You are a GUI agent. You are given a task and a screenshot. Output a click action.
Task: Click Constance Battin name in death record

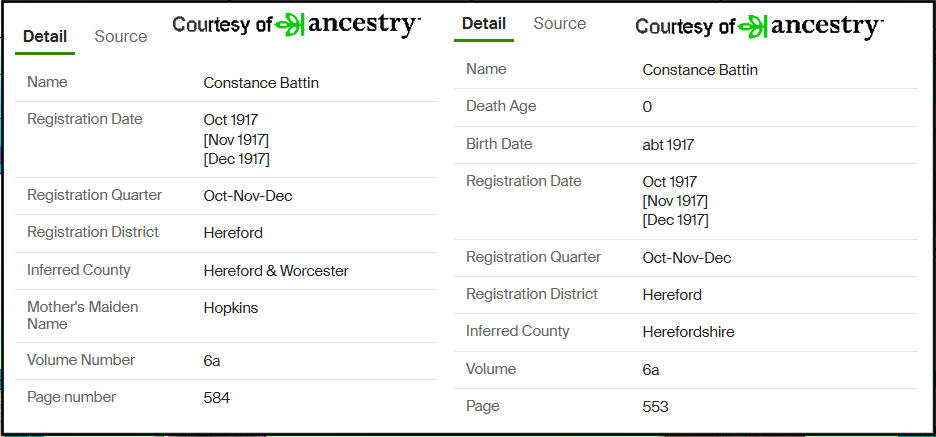coord(700,70)
